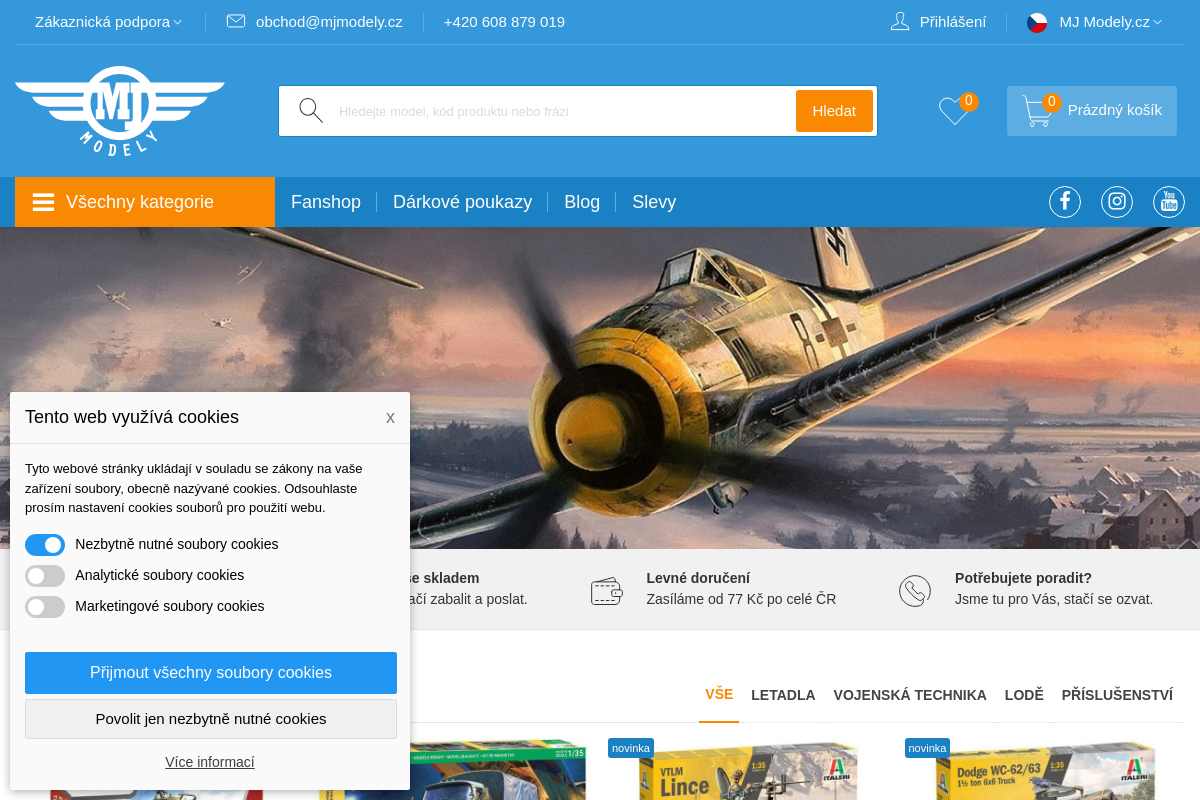Open the Facebook page icon

pos(1065,202)
